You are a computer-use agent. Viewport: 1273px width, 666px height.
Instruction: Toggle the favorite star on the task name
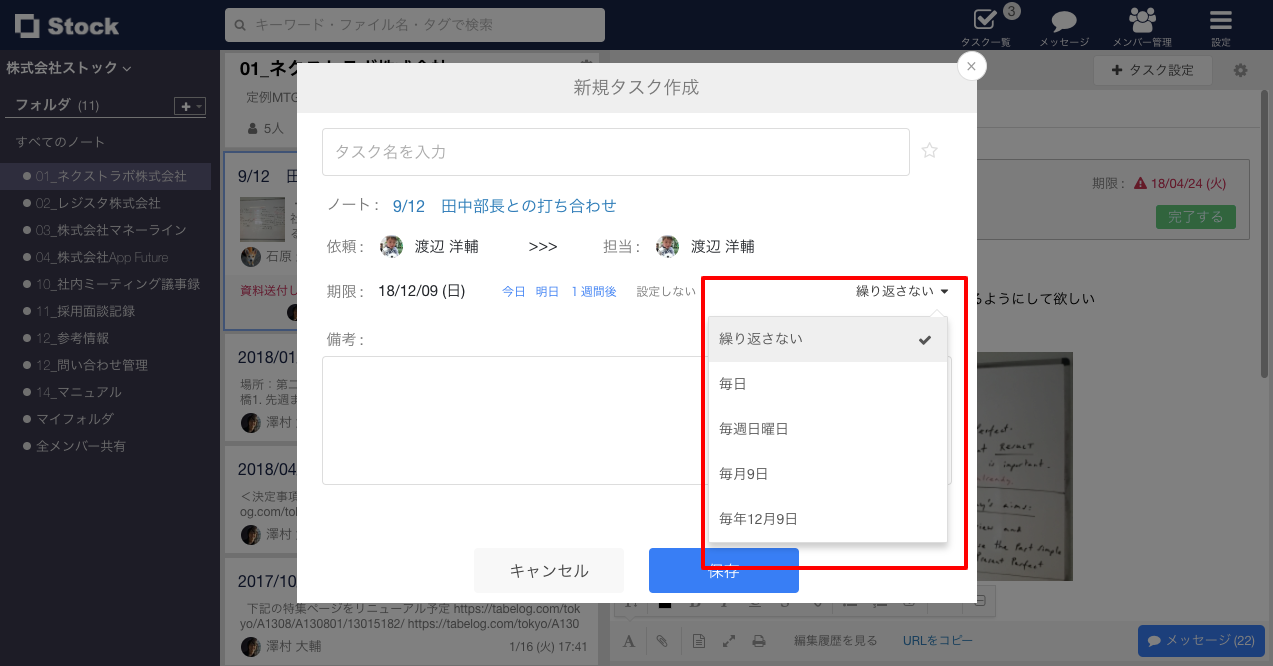(x=929, y=149)
